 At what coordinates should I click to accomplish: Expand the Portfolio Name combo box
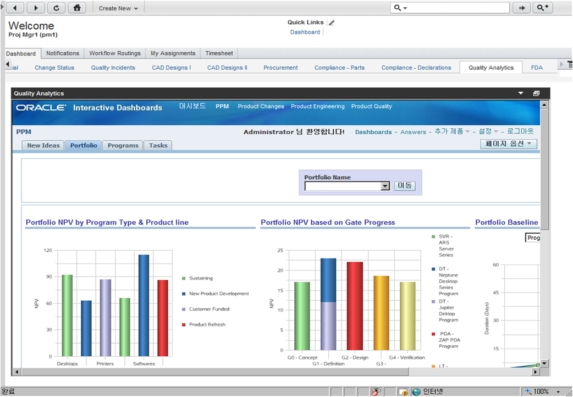(385, 186)
